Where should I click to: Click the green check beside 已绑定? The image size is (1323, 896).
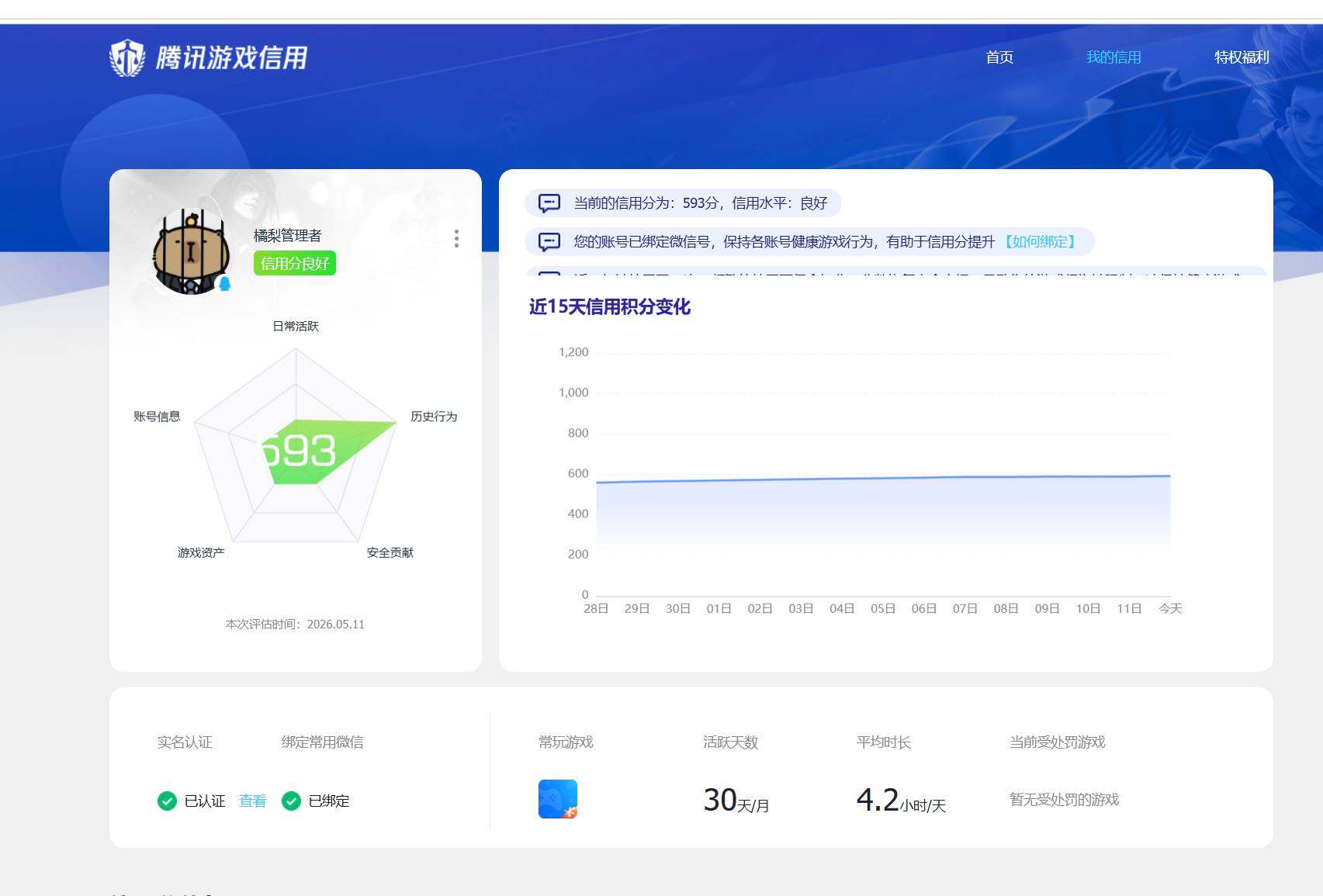291,801
